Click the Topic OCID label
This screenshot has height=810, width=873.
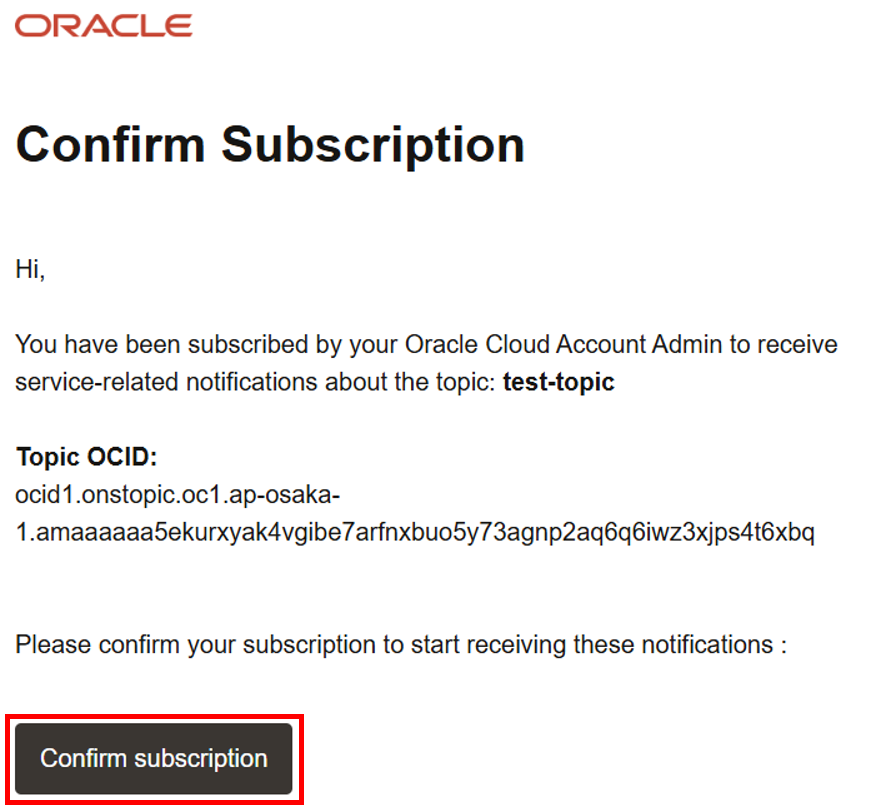tap(87, 458)
